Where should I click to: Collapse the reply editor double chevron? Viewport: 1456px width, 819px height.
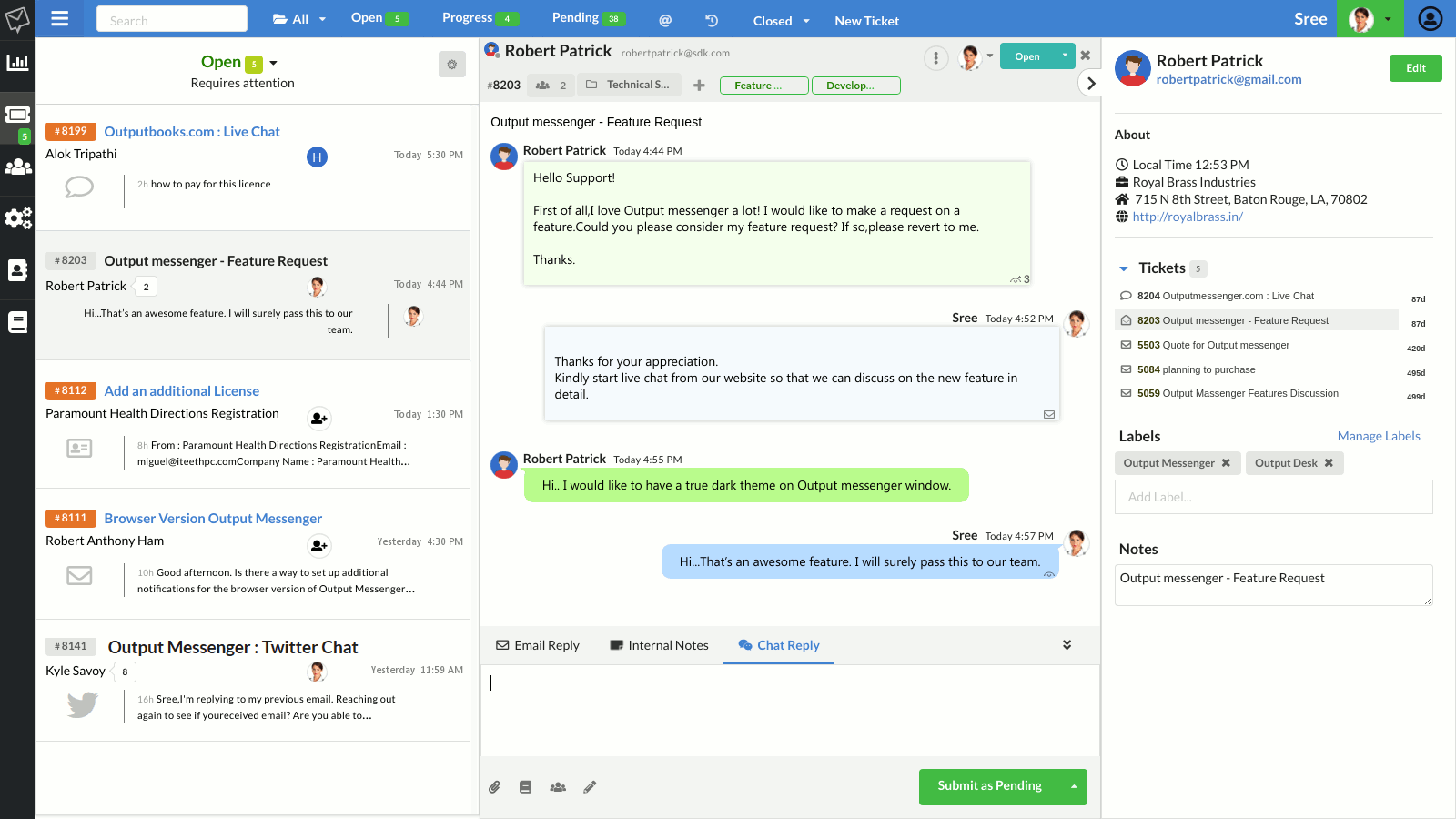pyautogui.click(x=1067, y=645)
